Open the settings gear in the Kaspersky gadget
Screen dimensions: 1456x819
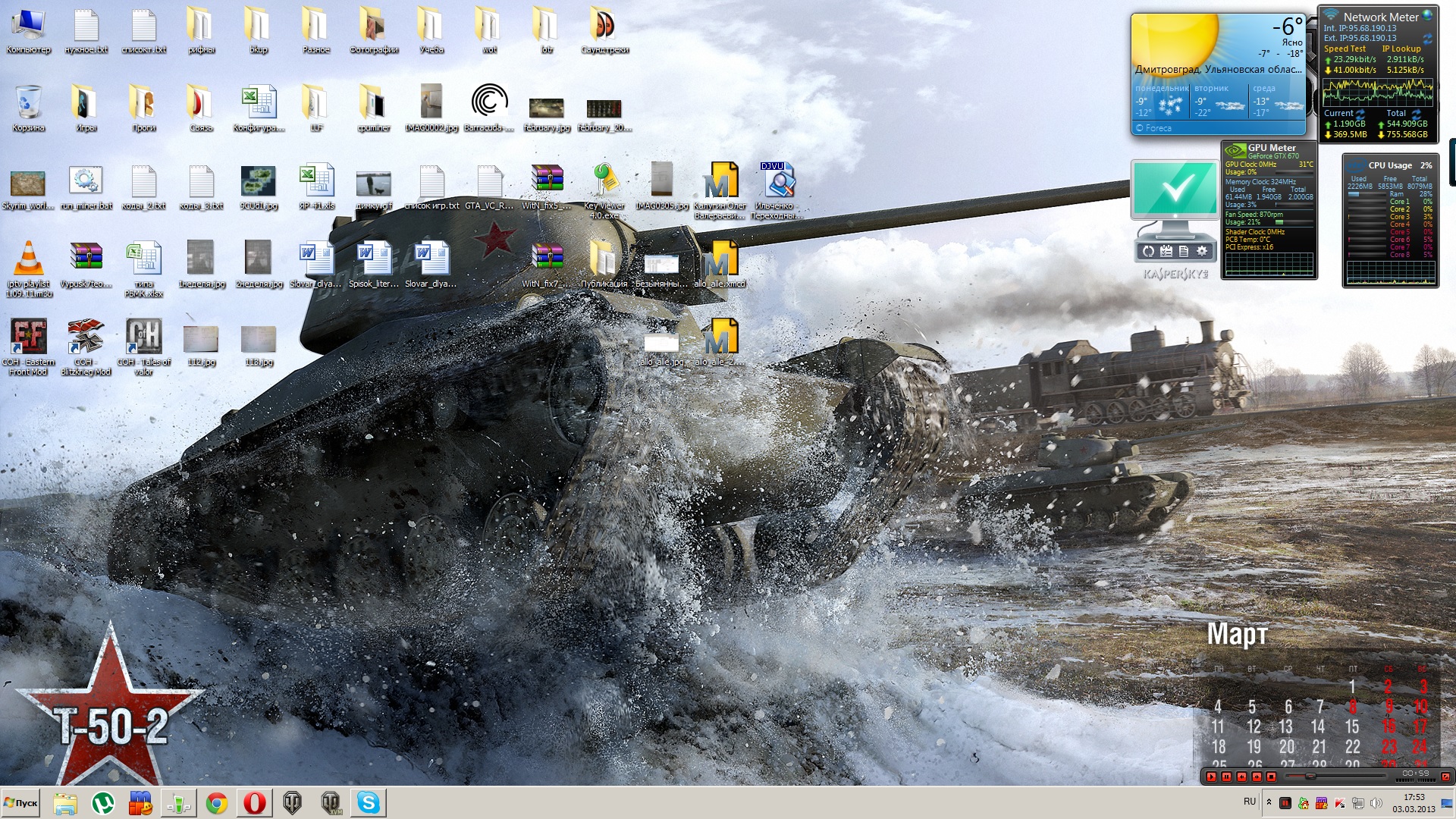point(1202,251)
